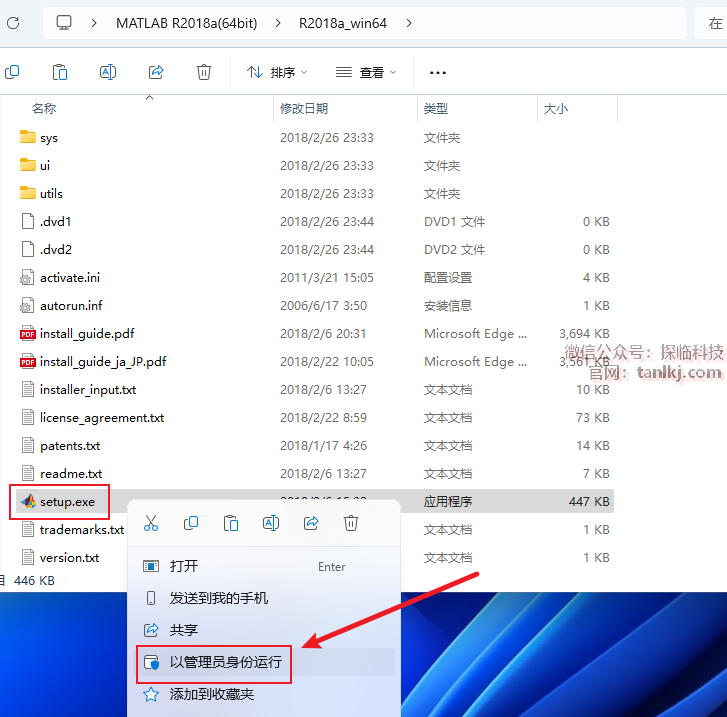Click the 安装信息 type cell
Viewport: 727px width, 717px height.
(x=448, y=305)
